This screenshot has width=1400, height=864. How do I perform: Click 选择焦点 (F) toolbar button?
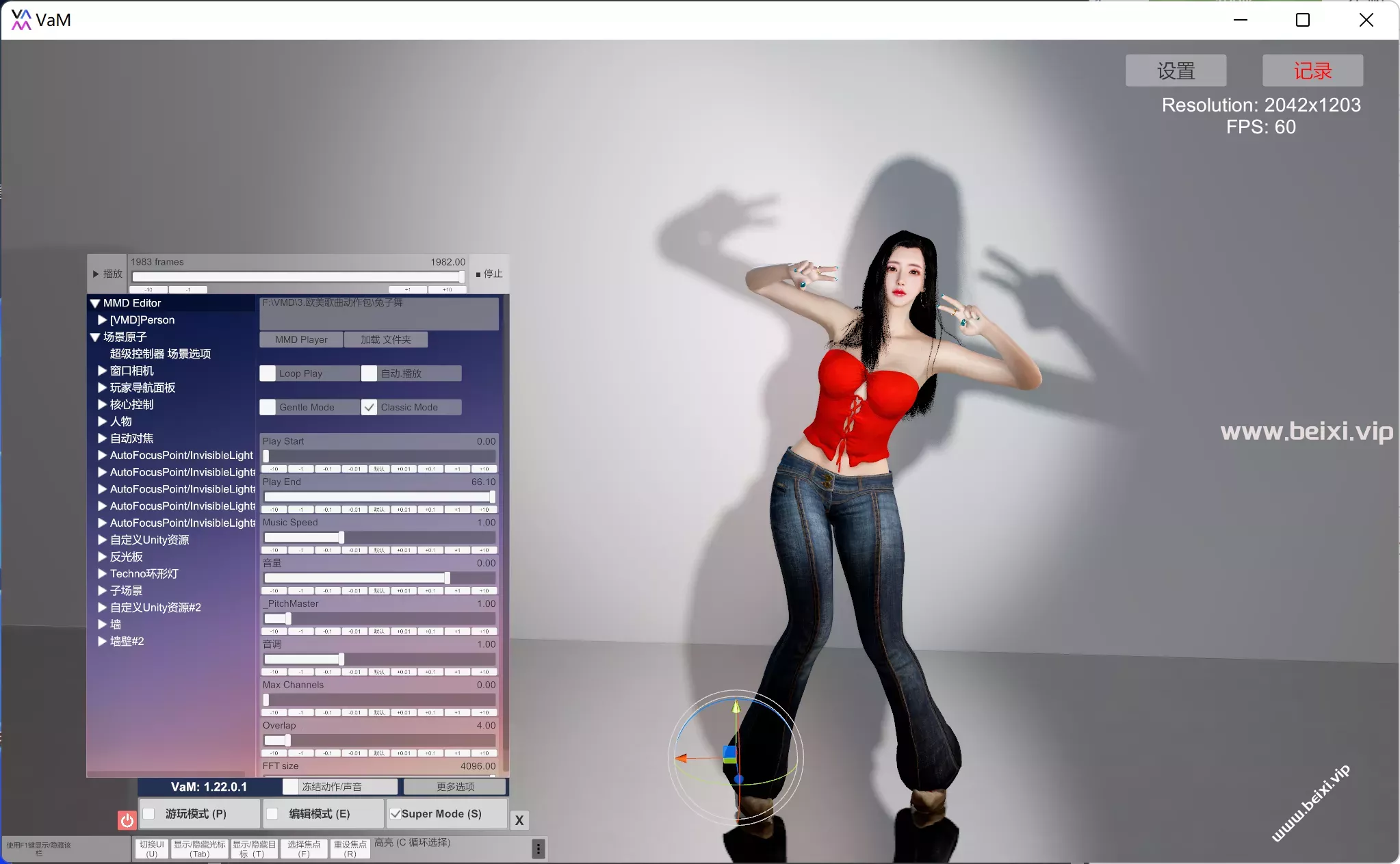[303, 849]
